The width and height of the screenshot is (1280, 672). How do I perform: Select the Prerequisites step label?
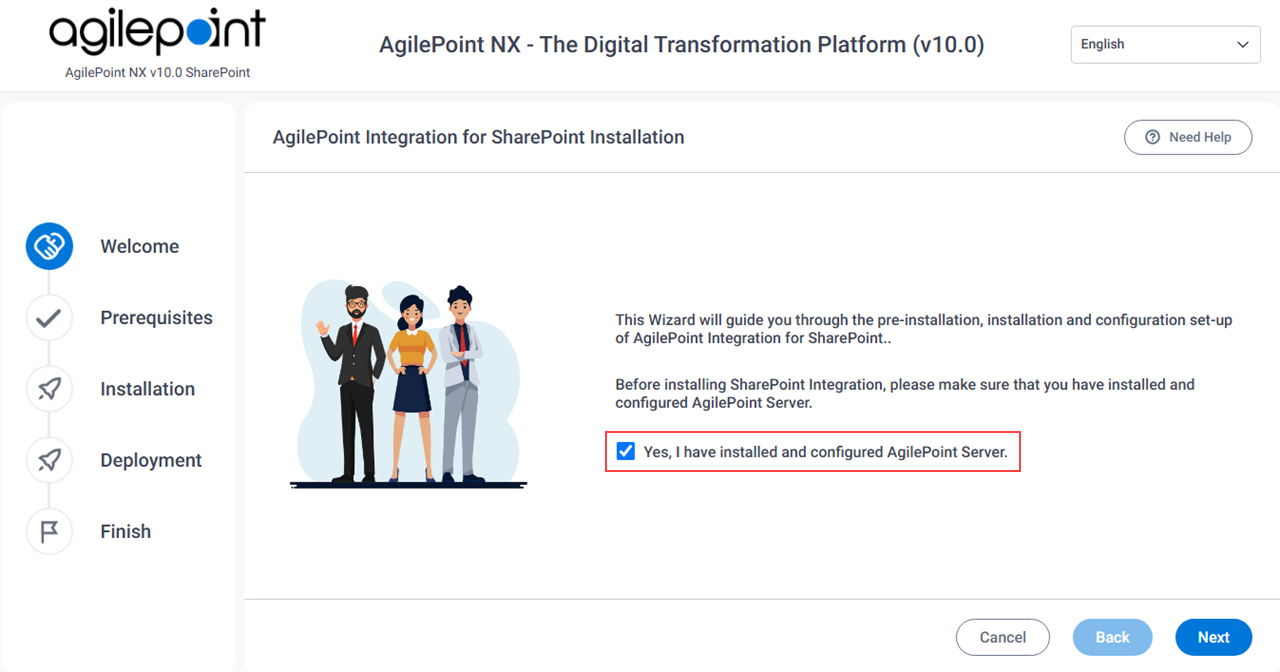[157, 318]
